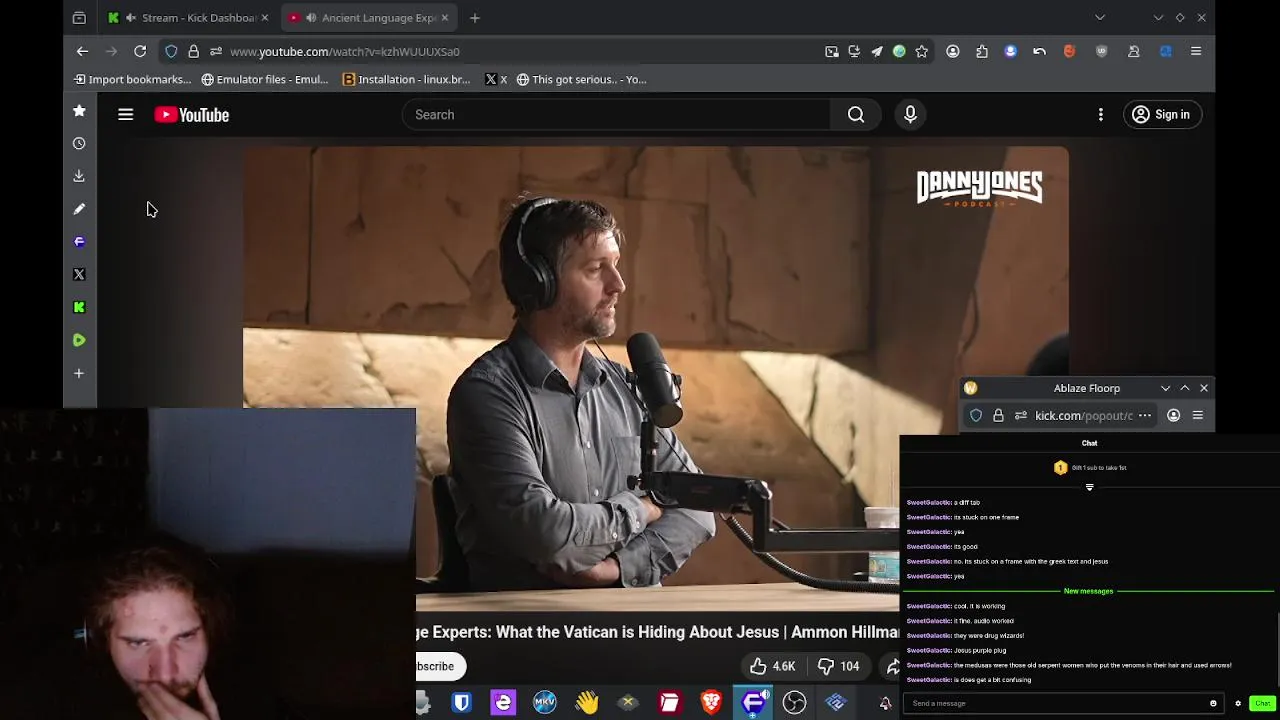Go back to previous page
This screenshot has height=720, width=1280.
[x=82, y=51]
